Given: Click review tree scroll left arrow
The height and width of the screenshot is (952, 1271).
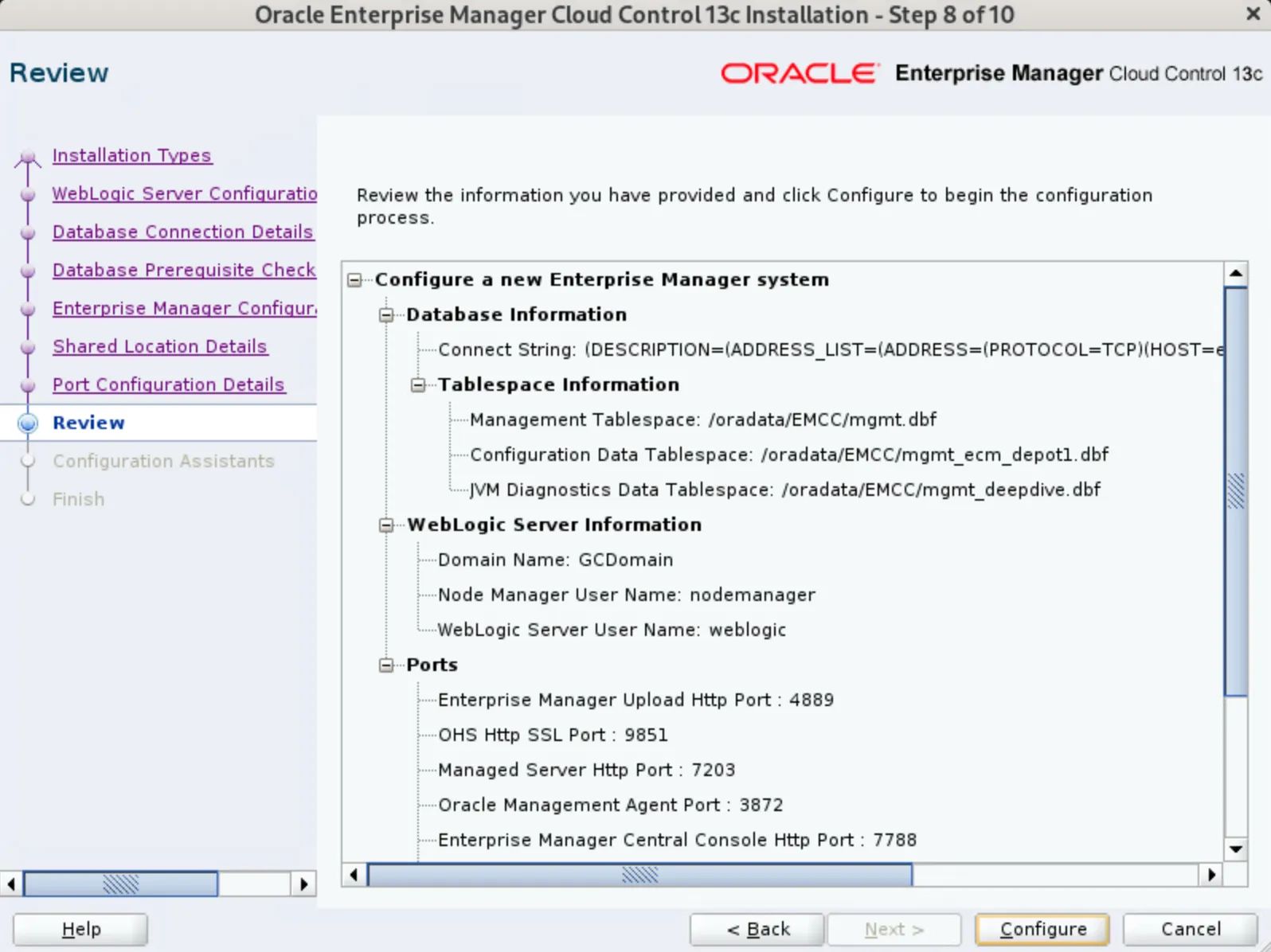Looking at the screenshot, I should [x=354, y=875].
